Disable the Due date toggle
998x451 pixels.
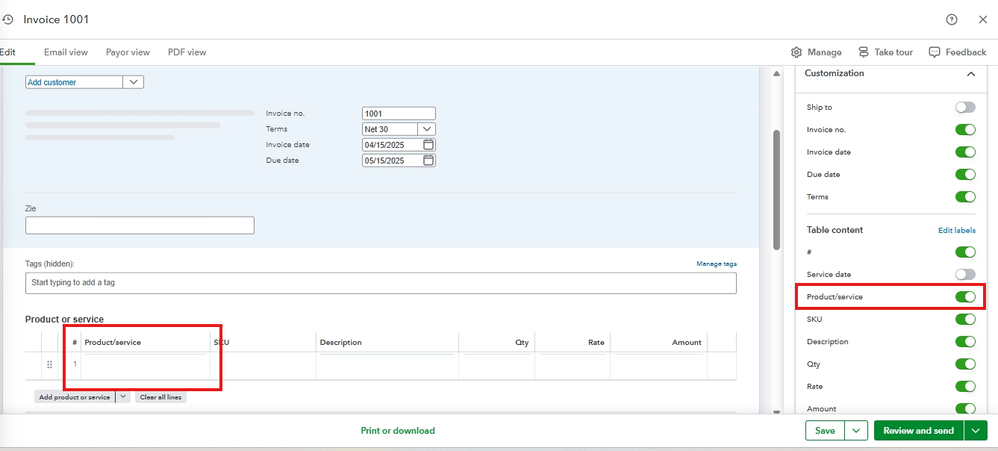965,174
